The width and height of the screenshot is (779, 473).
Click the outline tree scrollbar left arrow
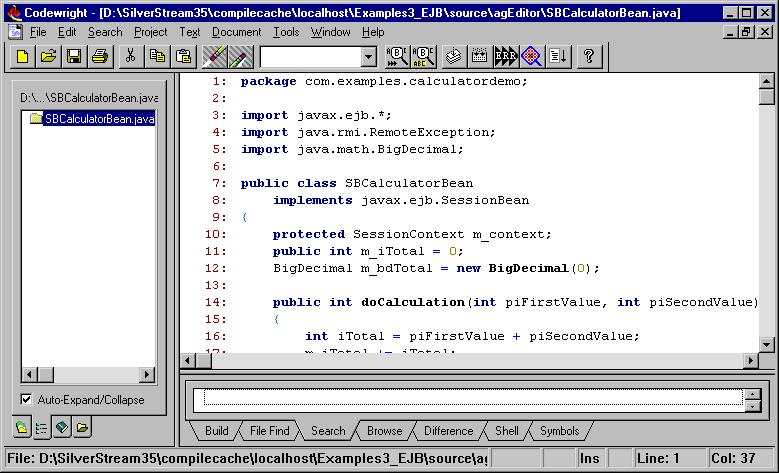[29, 374]
